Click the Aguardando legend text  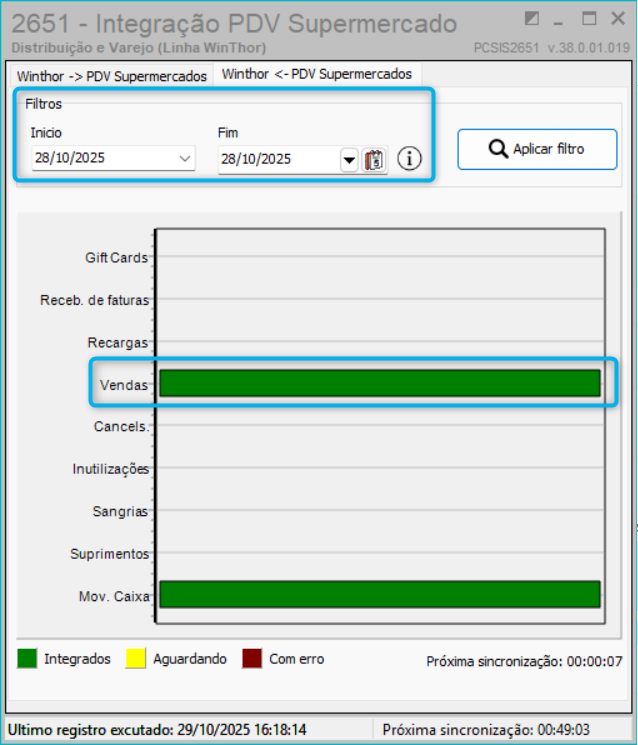coord(190,659)
